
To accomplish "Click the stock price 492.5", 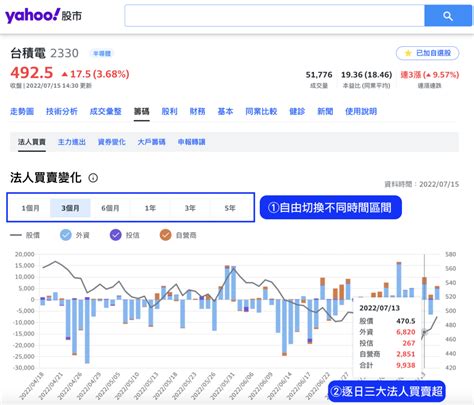I will [x=32, y=73].
